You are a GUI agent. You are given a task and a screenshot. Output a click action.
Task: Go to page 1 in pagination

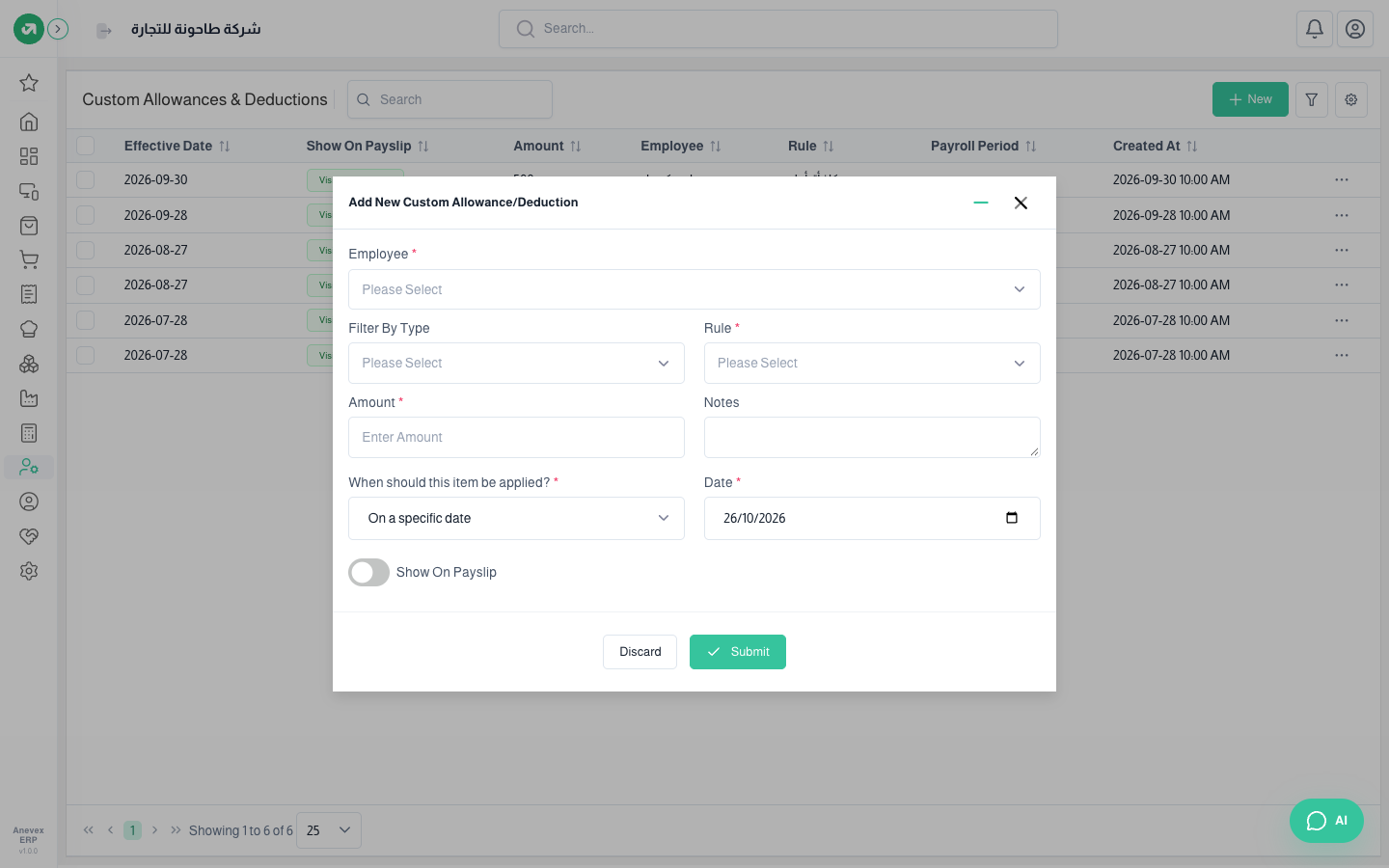[x=133, y=830]
